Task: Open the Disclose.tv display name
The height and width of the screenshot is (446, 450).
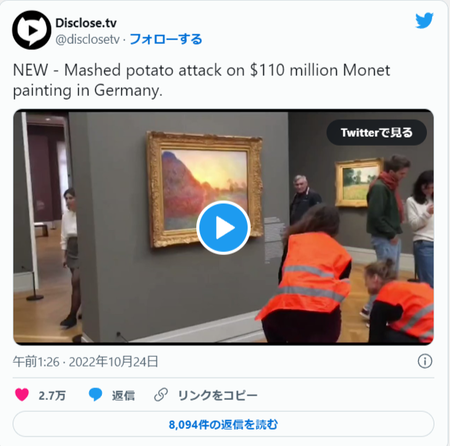Action: (x=86, y=23)
